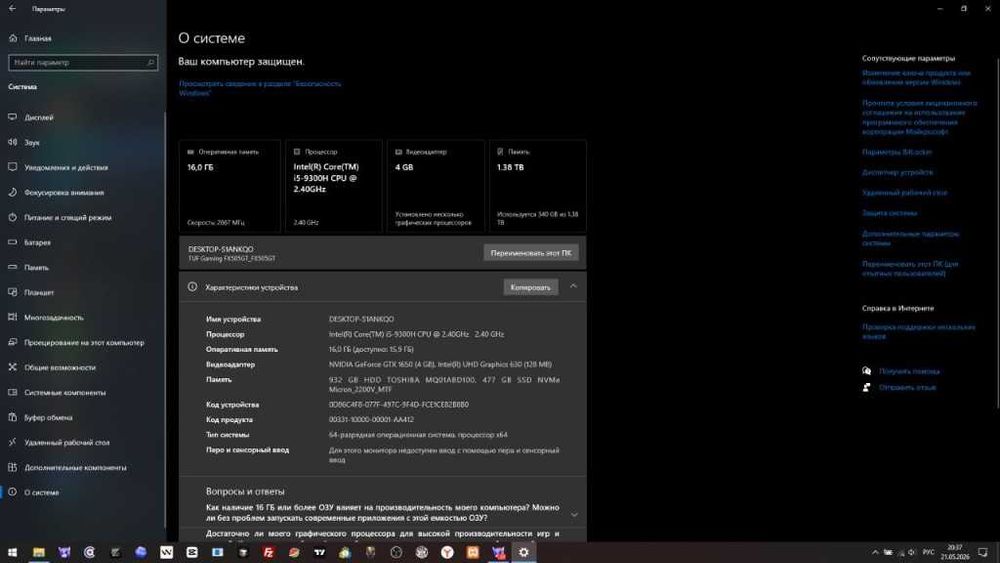Go back using the arrow in the title bar
1000x563 pixels.
coord(12,9)
